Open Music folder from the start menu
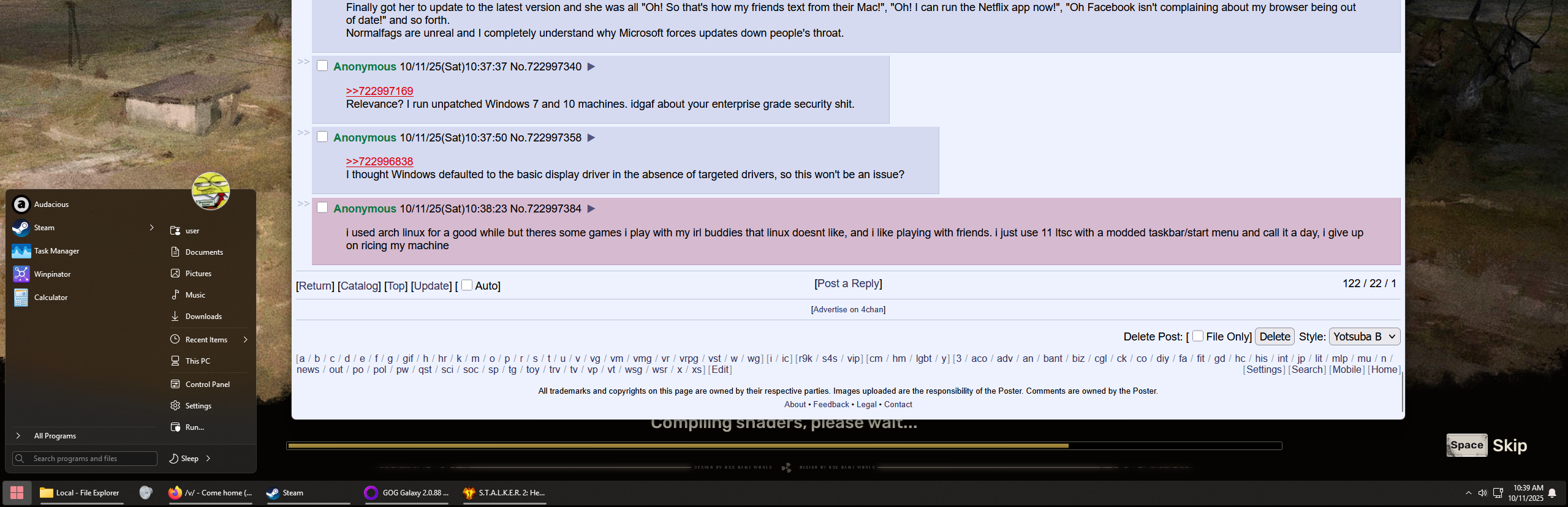Screen dimensions: 1568x507 pyautogui.click(x=209, y=295)
